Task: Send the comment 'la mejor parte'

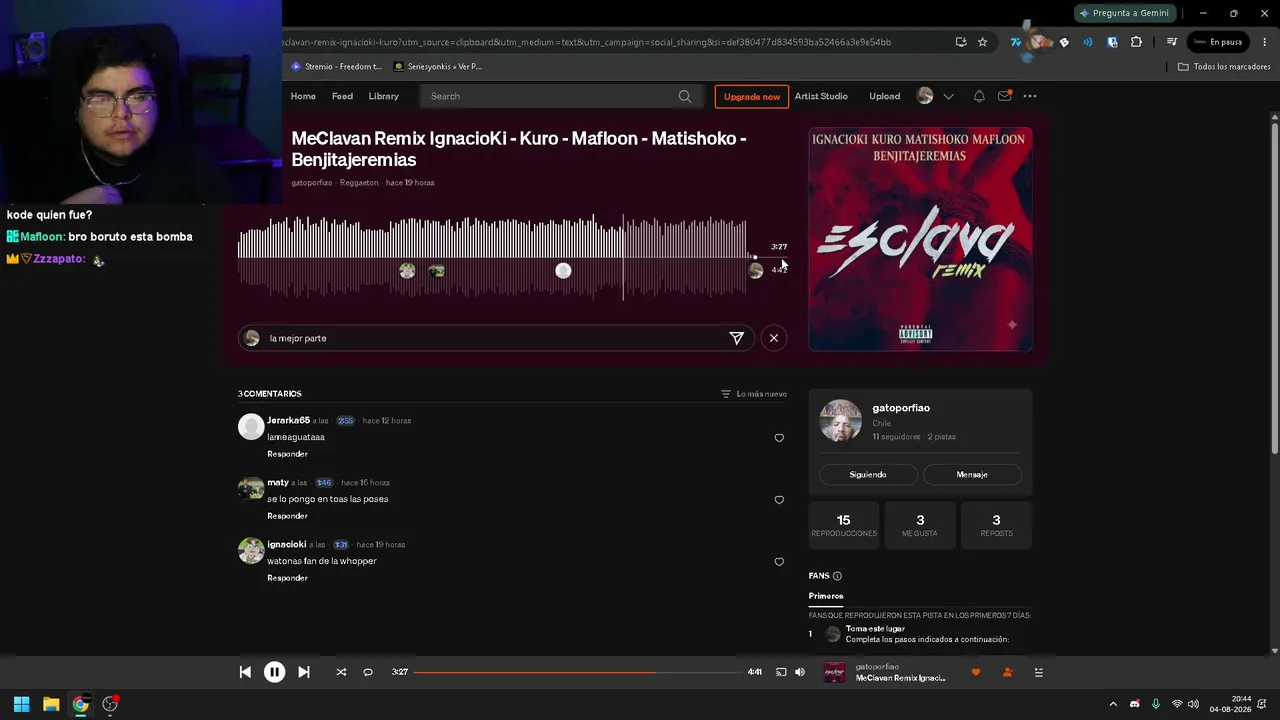Action: tap(737, 338)
